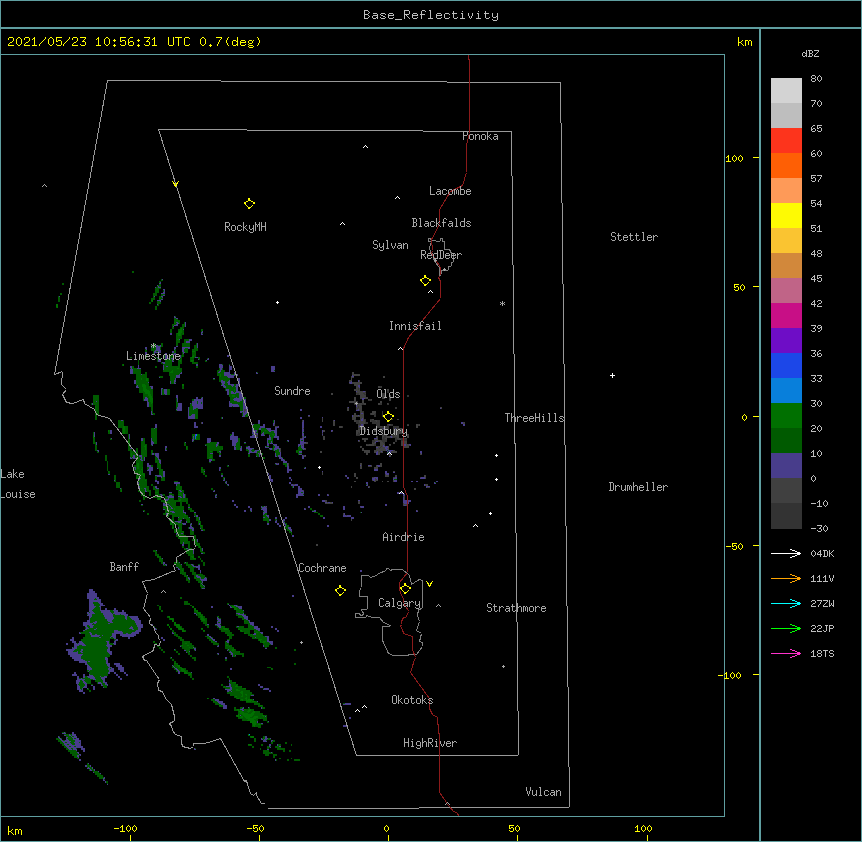Click the large green echo southwest of Banff

click(99, 638)
